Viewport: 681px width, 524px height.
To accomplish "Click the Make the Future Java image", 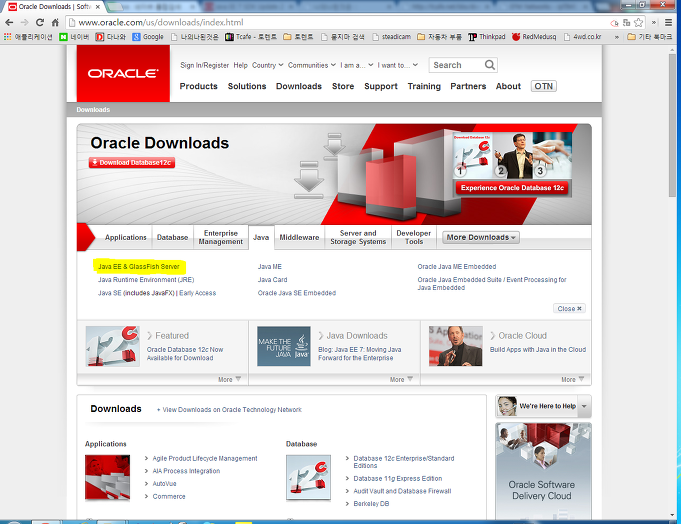I will tap(284, 346).
